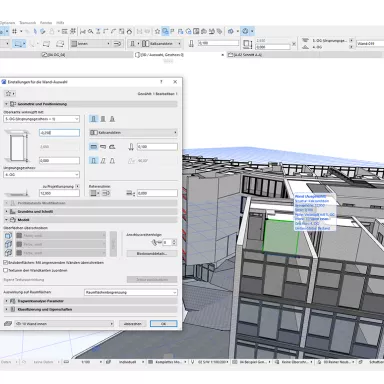Screen dimensions: 384x384
Task: Open the Hilfe menu
Action: (x=60, y=23)
